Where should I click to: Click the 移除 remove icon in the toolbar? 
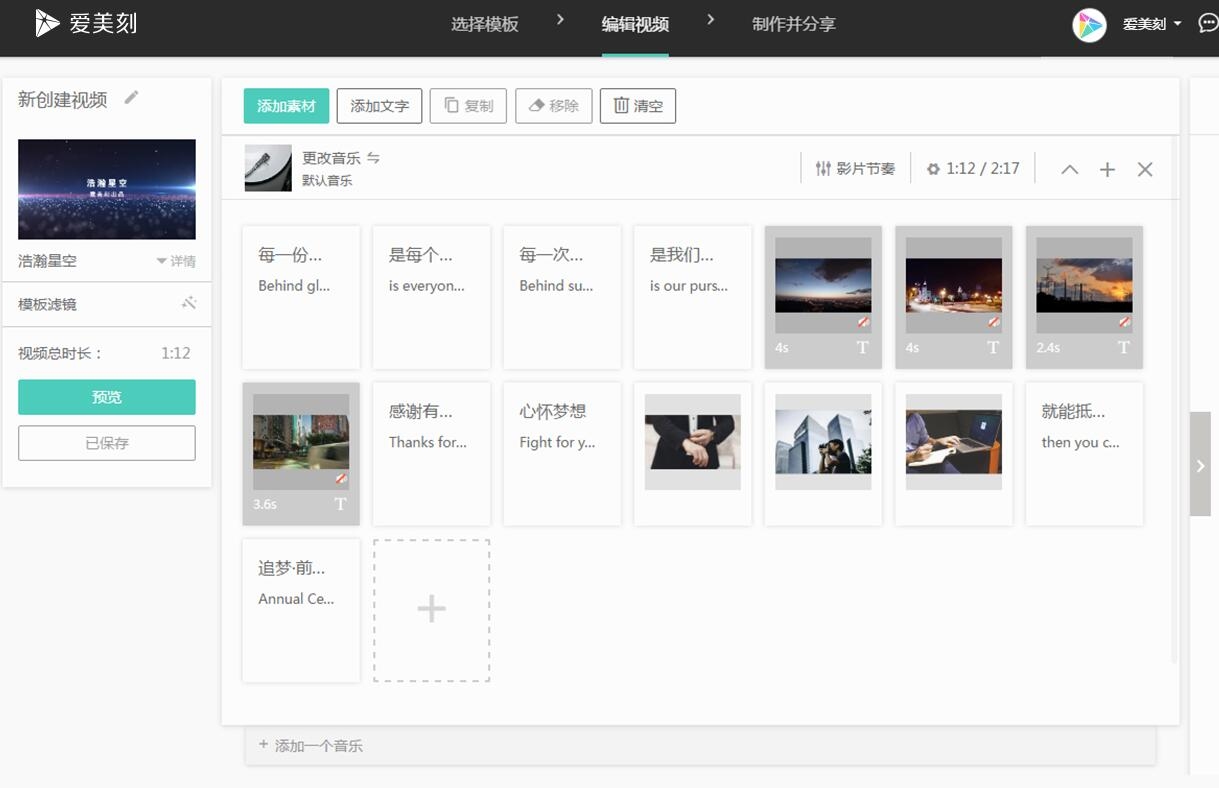click(534, 105)
